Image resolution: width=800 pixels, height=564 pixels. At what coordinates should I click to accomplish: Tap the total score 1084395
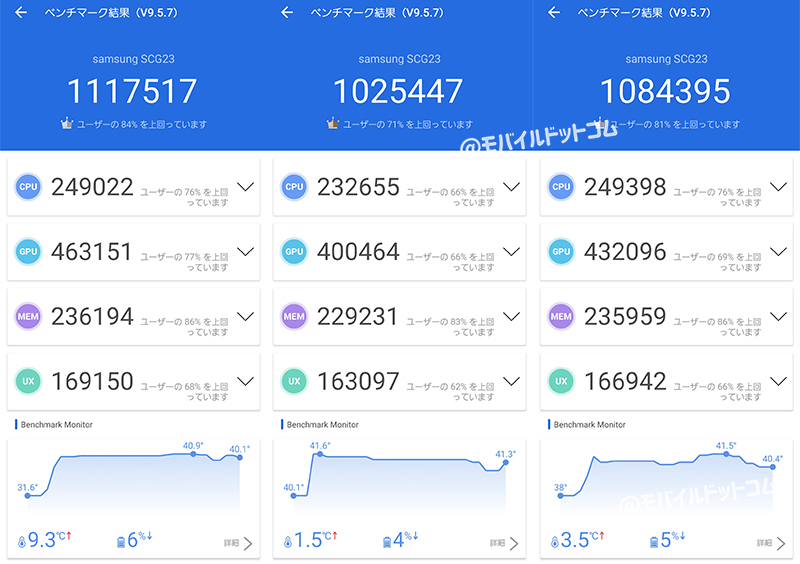tap(665, 91)
